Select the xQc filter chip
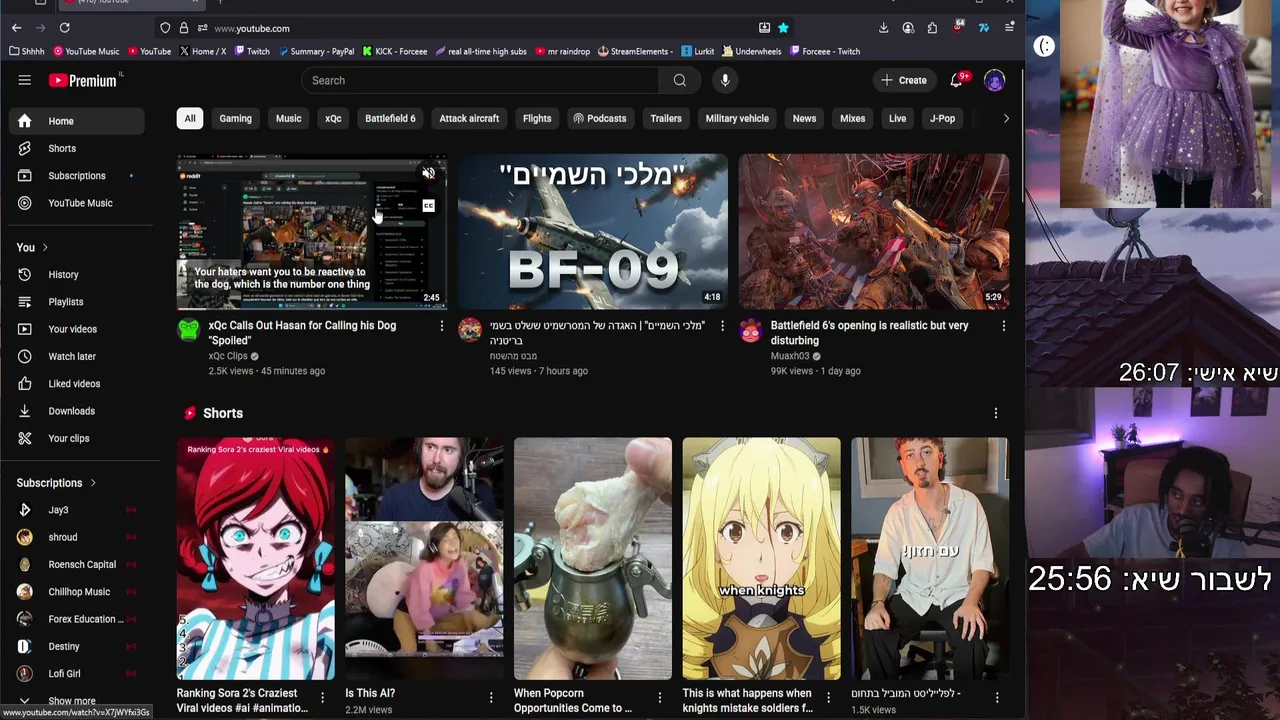The image size is (1280, 720). click(x=333, y=118)
